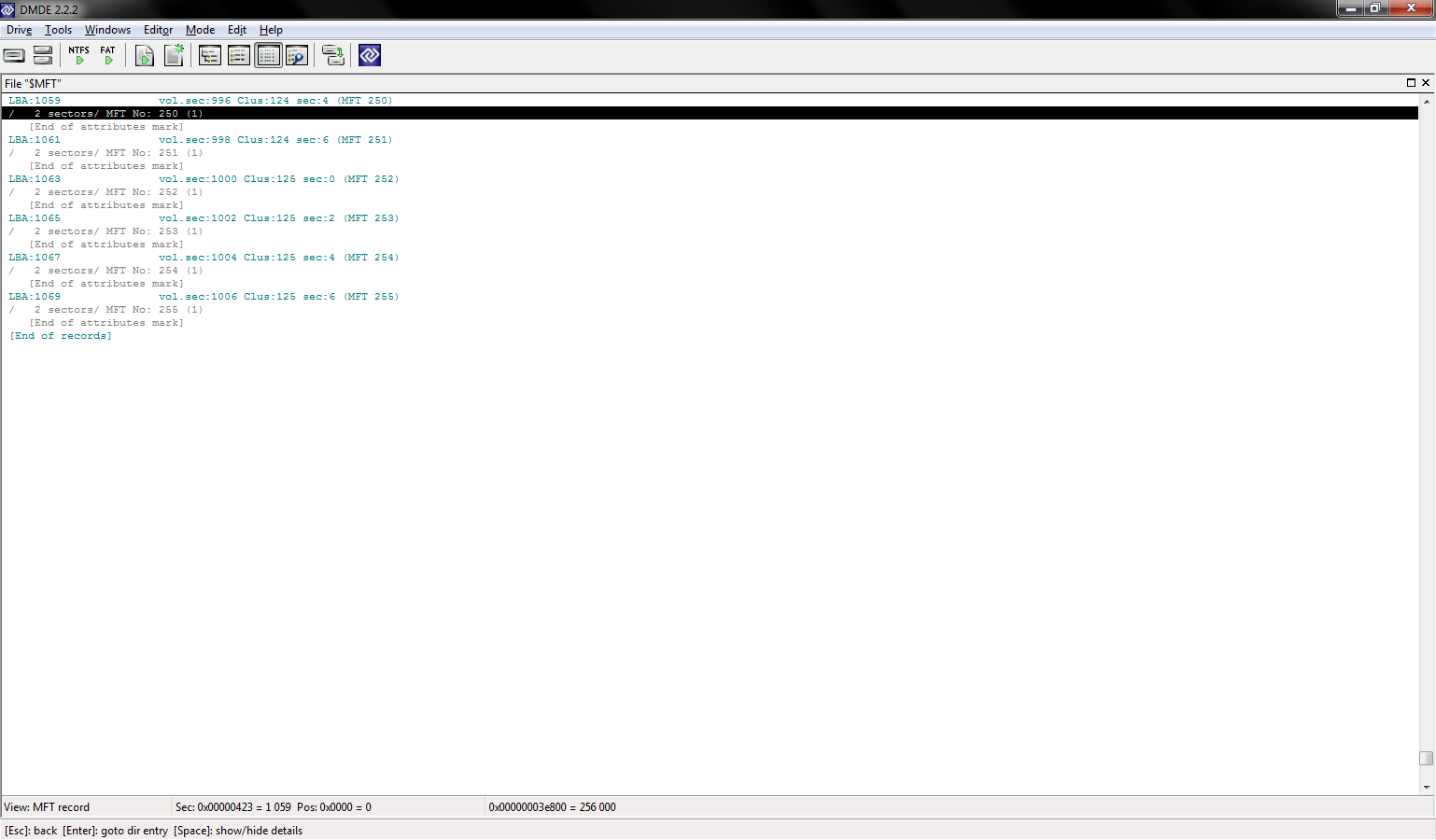Click the DMDE blue logo toolbar icon

click(370, 56)
